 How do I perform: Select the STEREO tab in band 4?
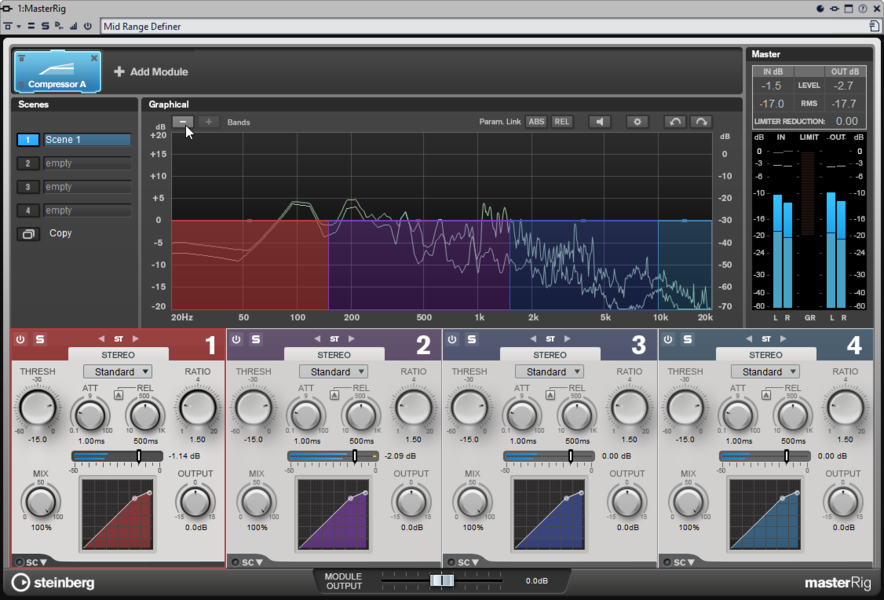click(x=766, y=355)
